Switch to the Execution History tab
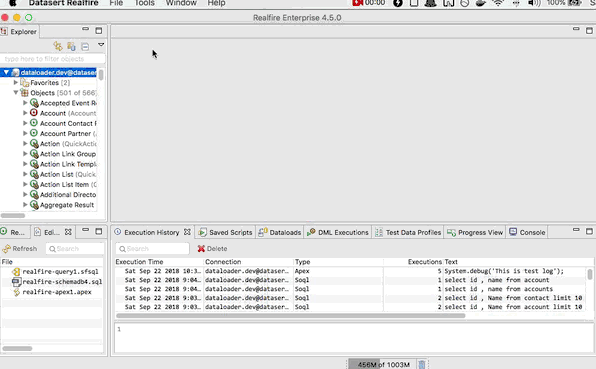 (151, 232)
